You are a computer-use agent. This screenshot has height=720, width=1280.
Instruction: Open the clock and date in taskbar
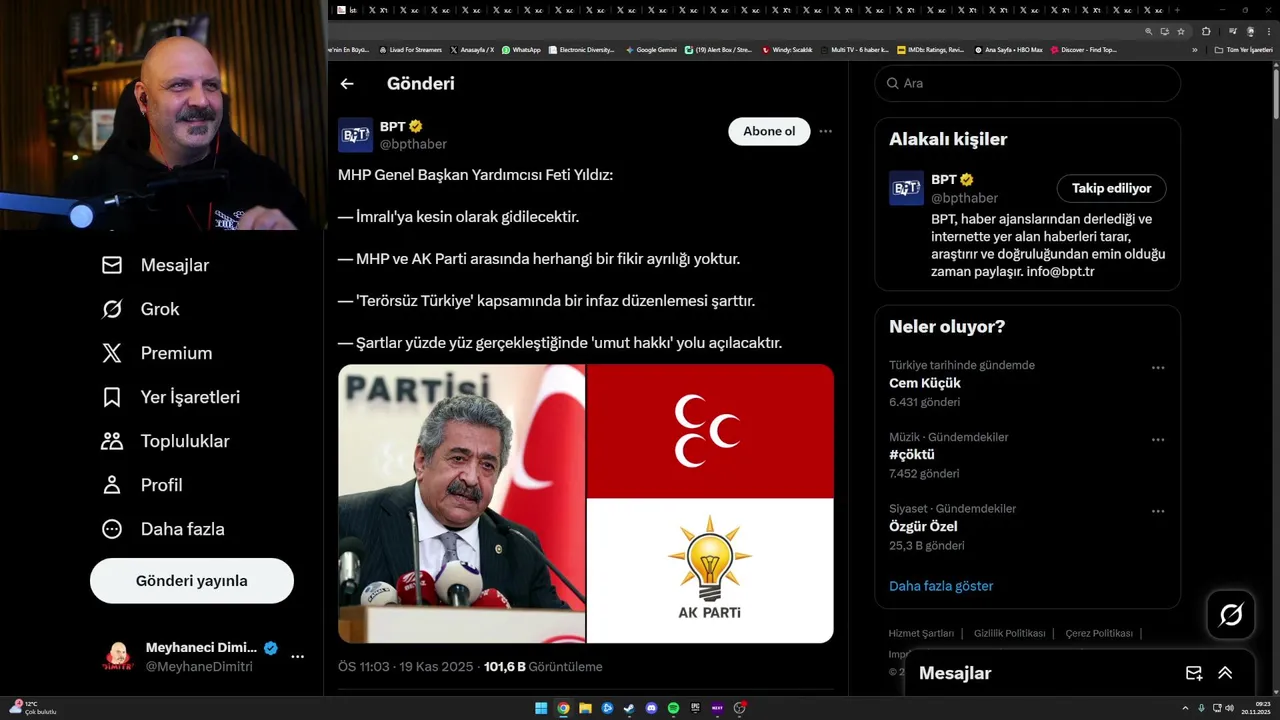pyautogui.click(x=1256, y=708)
